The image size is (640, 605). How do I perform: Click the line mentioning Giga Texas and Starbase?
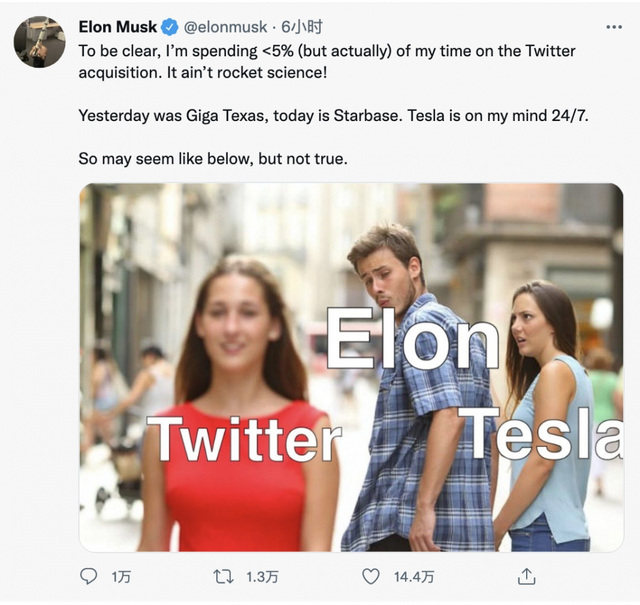point(333,115)
